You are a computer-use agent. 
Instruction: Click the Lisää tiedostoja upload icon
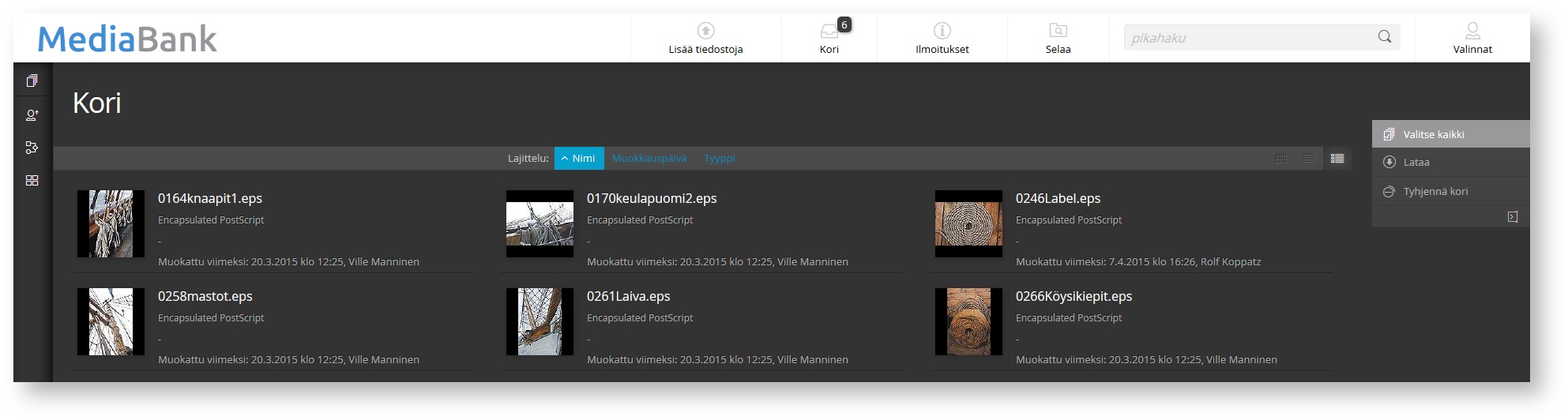(705, 31)
